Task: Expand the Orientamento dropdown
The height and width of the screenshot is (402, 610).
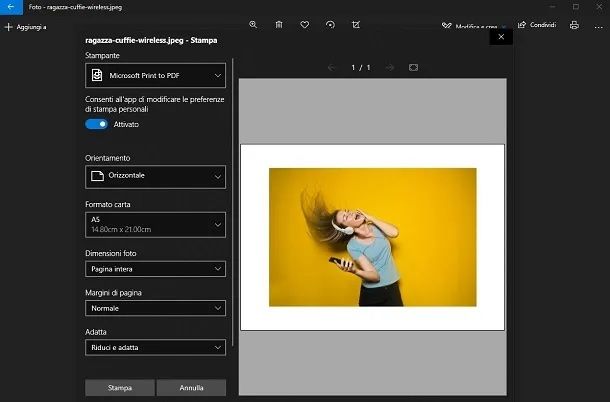Action: [x=155, y=177]
